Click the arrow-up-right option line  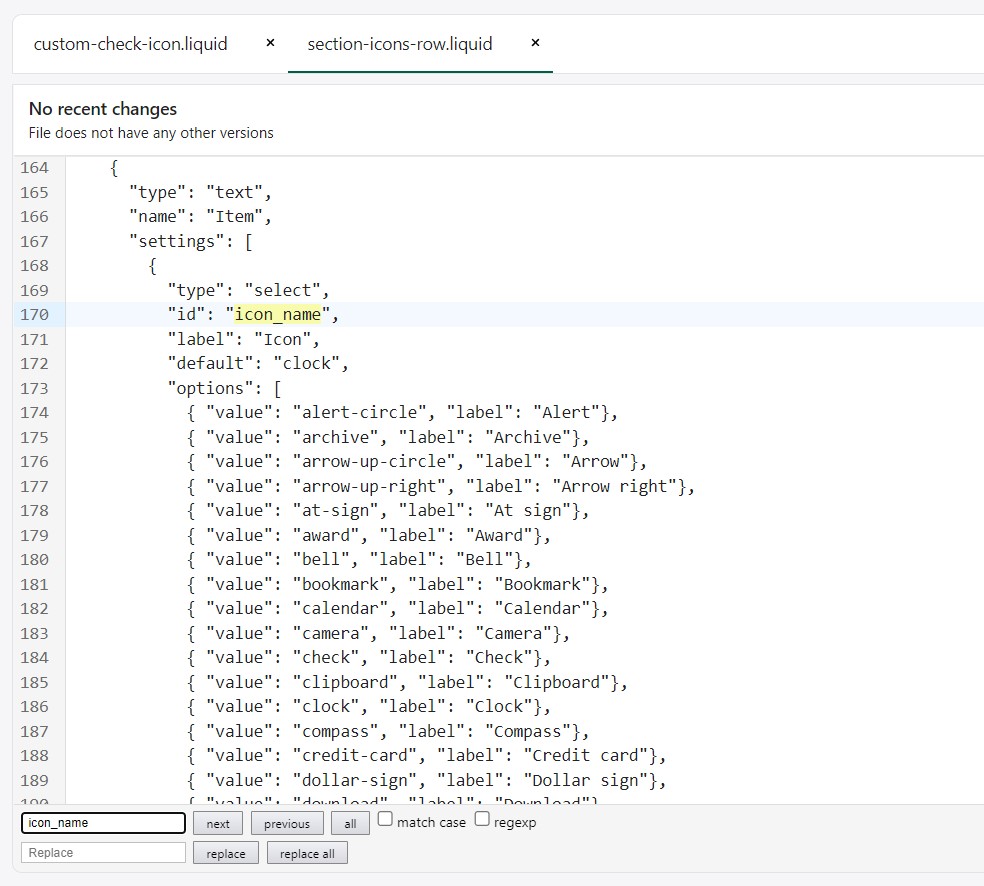point(441,486)
